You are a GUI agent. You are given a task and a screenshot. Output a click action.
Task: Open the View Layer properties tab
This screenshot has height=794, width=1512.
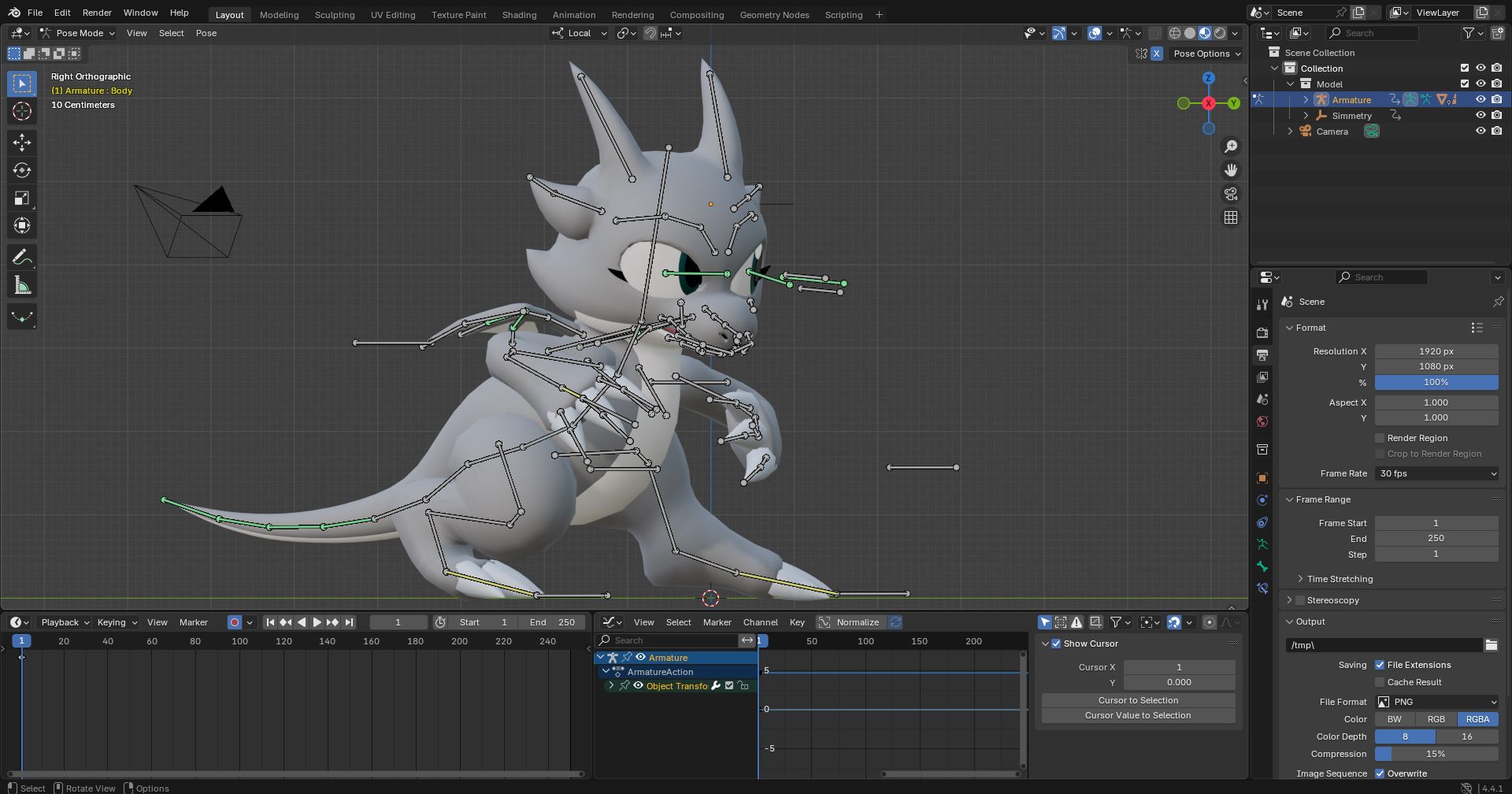click(1262, 377)
